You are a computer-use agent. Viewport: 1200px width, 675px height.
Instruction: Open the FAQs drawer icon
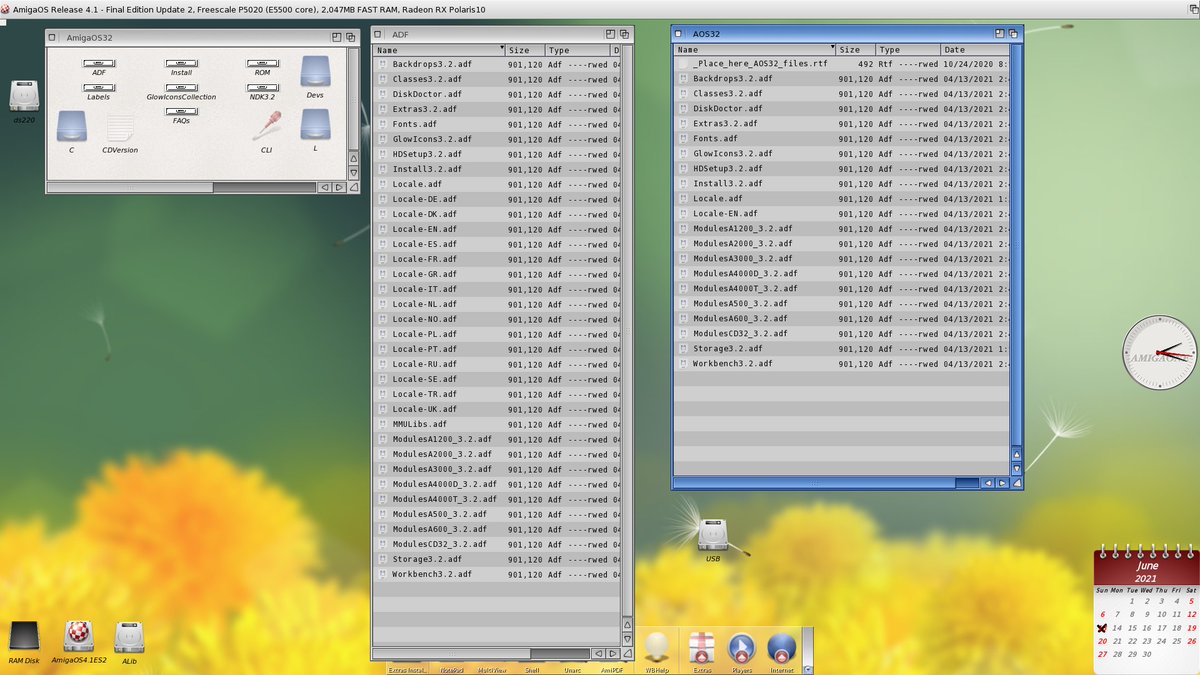point(181,112)
